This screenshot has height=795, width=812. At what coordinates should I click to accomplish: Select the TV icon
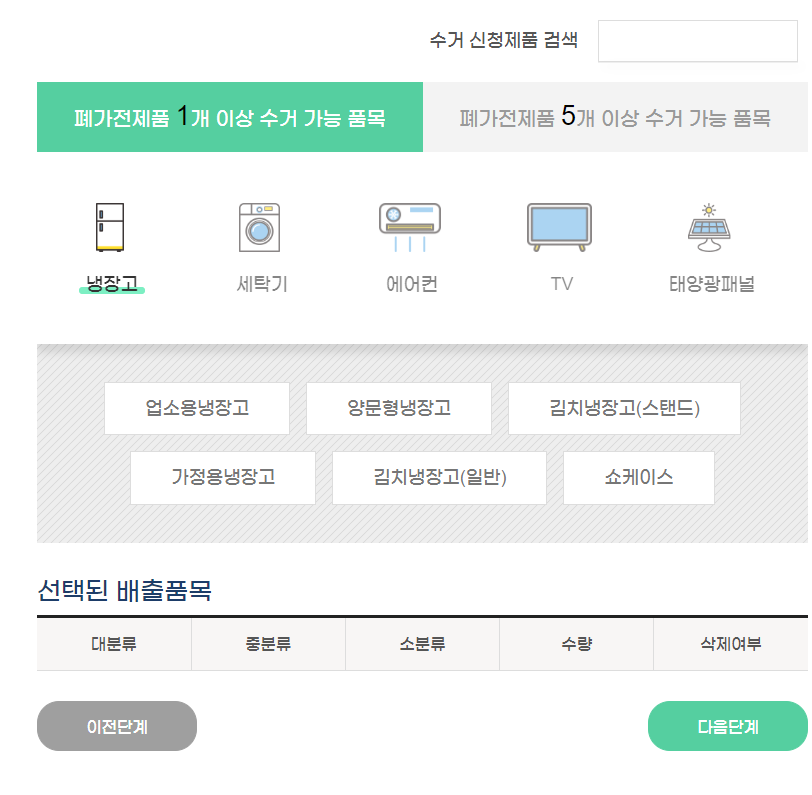[x=559, y=227]
